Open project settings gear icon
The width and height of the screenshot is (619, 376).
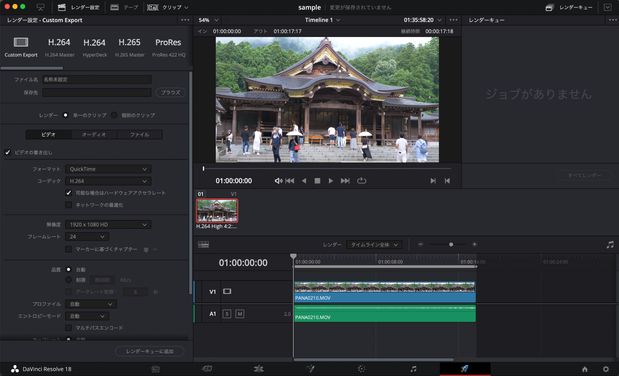(x=606, y=369)
